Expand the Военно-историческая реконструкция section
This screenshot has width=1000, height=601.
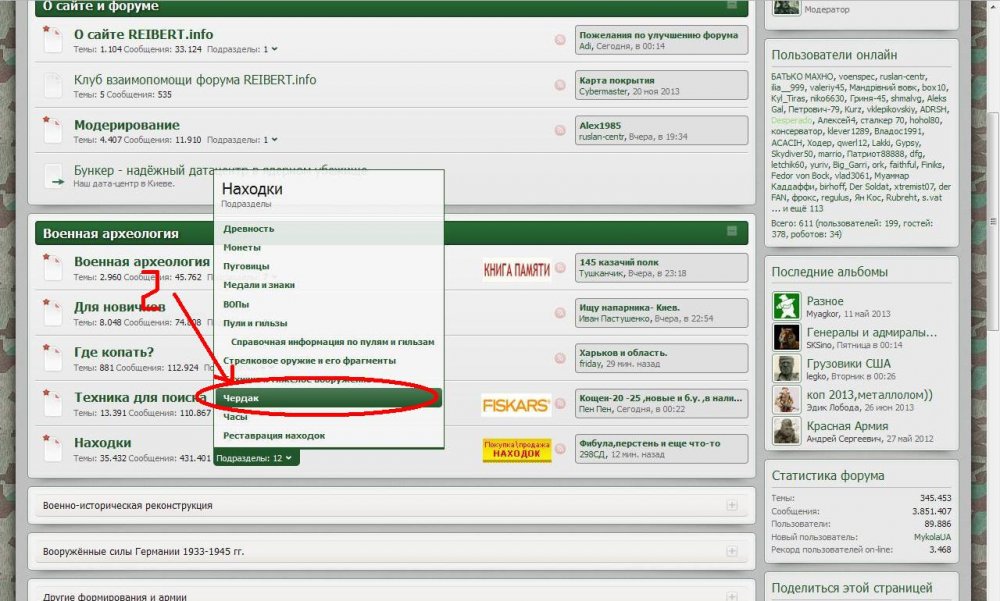[731, 506]
